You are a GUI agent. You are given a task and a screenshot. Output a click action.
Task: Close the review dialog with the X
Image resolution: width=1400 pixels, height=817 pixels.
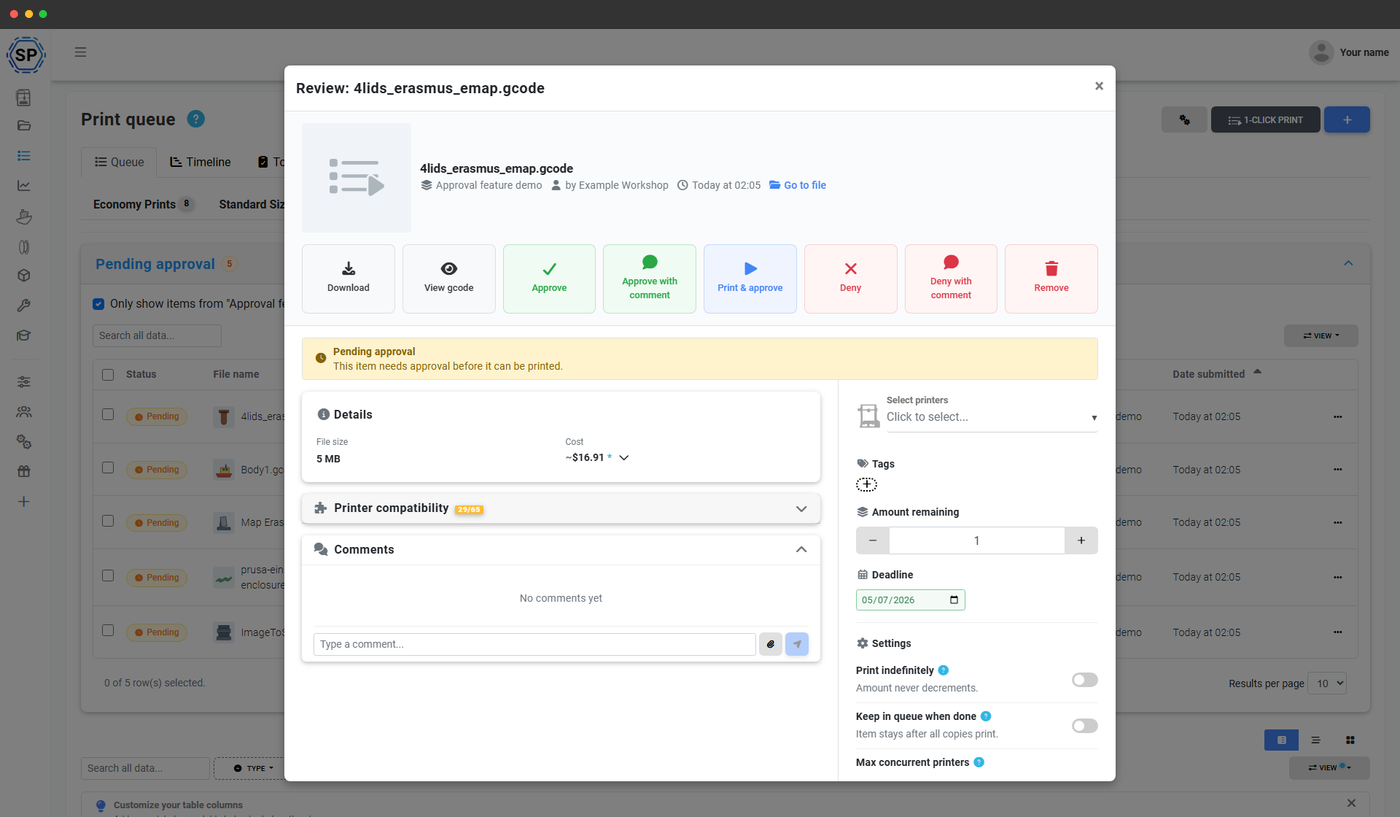(1099, 86)
